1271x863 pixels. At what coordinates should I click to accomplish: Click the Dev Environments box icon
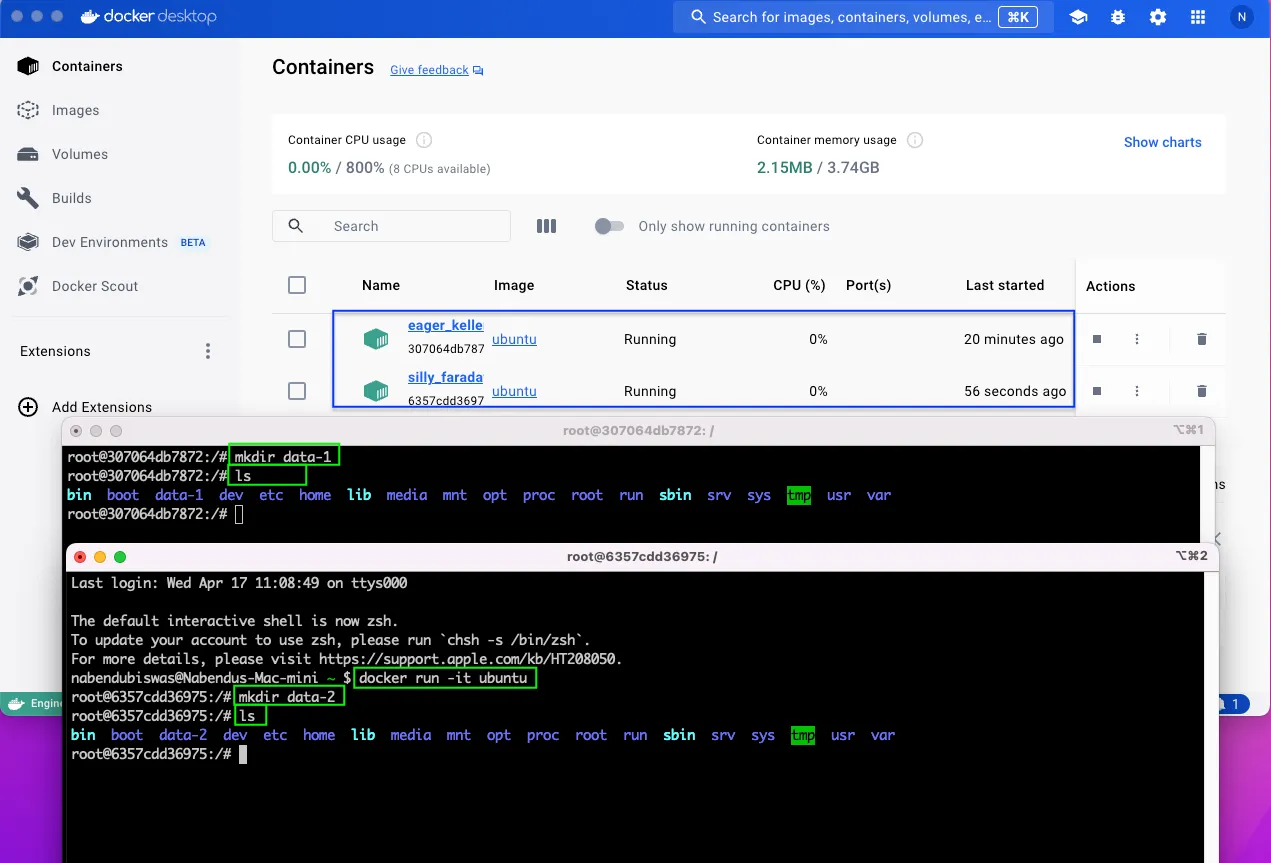coord(28,242)
